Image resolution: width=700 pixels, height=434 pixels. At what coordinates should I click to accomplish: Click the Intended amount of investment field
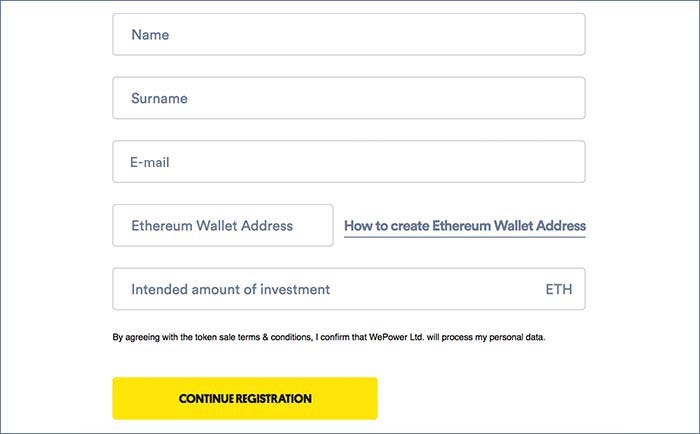(330, 290)
